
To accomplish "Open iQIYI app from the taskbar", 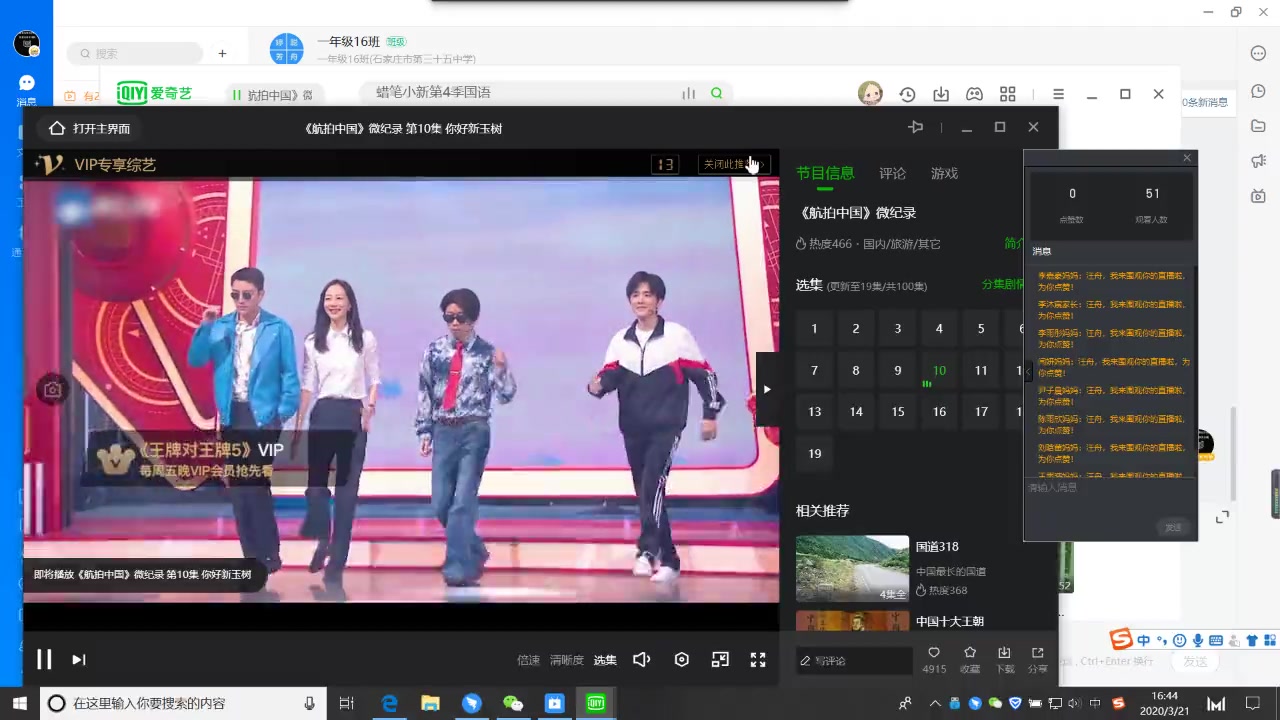I will pyautogui.click(x=596, y=703).
